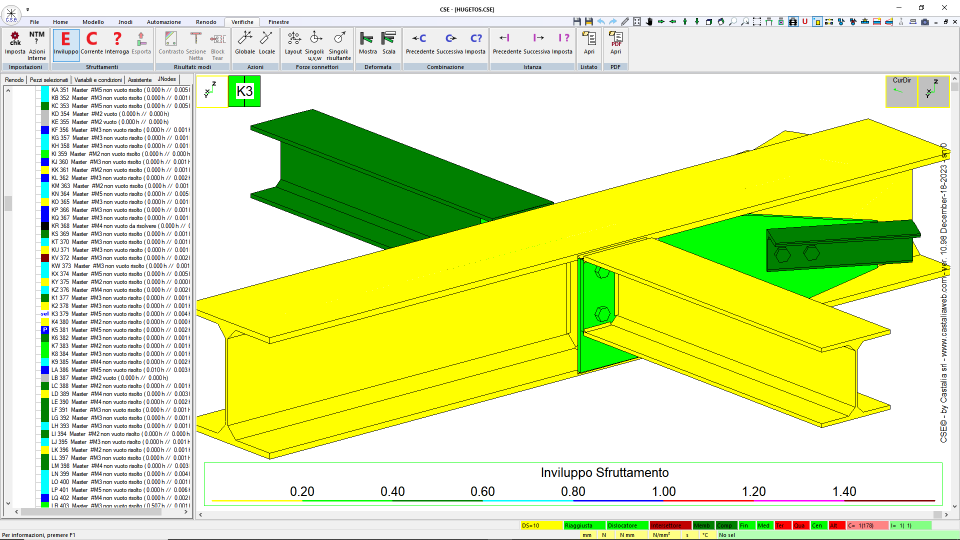Image resolution: width=960 pixels, height=540 pixels.
Task: Click the Corrente utilization icon
Action: (92, 43)
